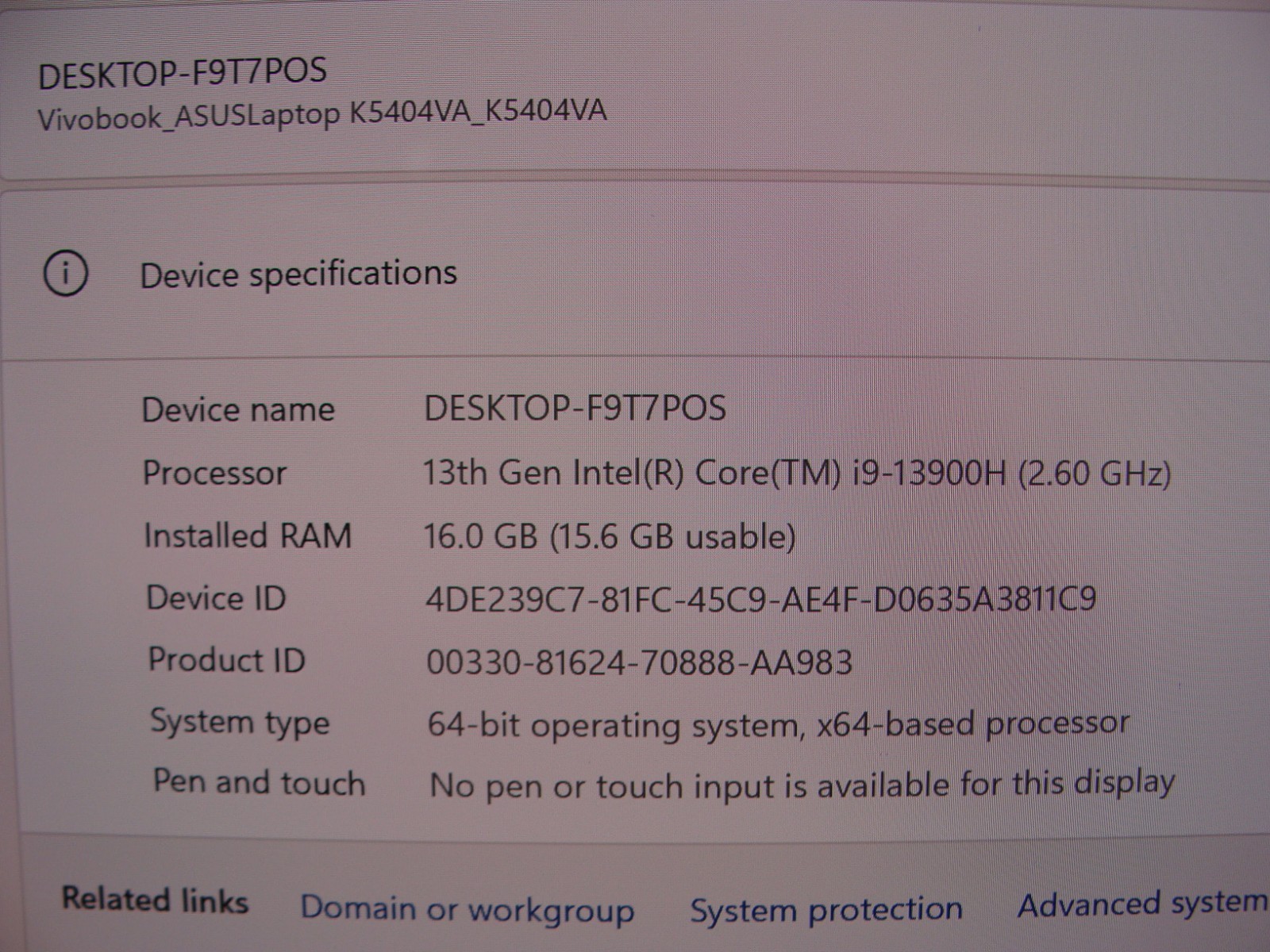Select the Device ID value 4DE239C7-81FC
Image resolution: width=1270 pixels, height=952 pixels.
tap(761, 599)
